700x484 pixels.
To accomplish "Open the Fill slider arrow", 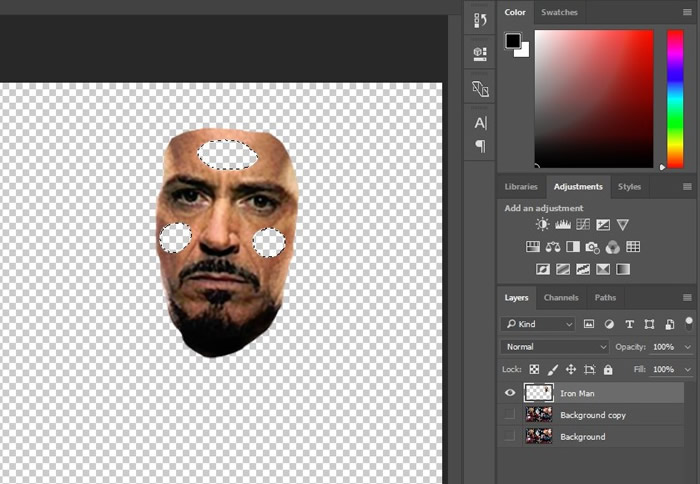I will 688,370.
